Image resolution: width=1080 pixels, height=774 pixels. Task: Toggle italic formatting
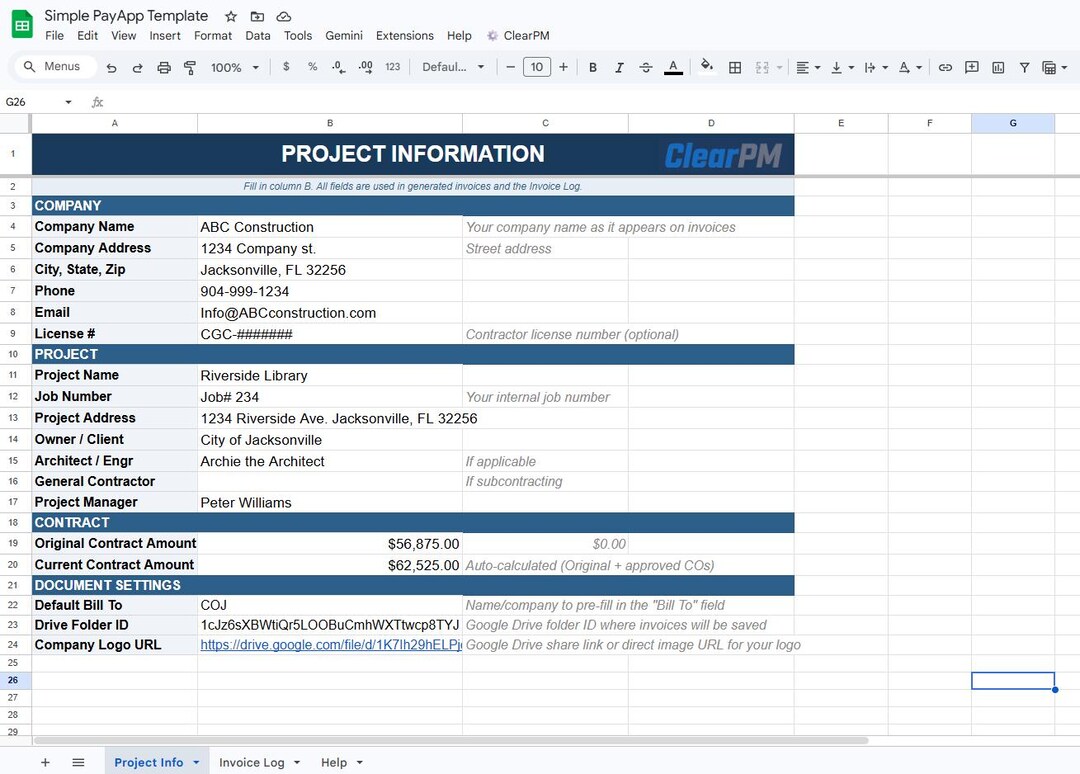tap(619, 67)
